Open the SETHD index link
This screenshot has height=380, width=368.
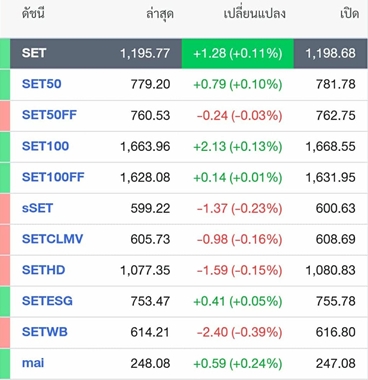click(44, 270)
